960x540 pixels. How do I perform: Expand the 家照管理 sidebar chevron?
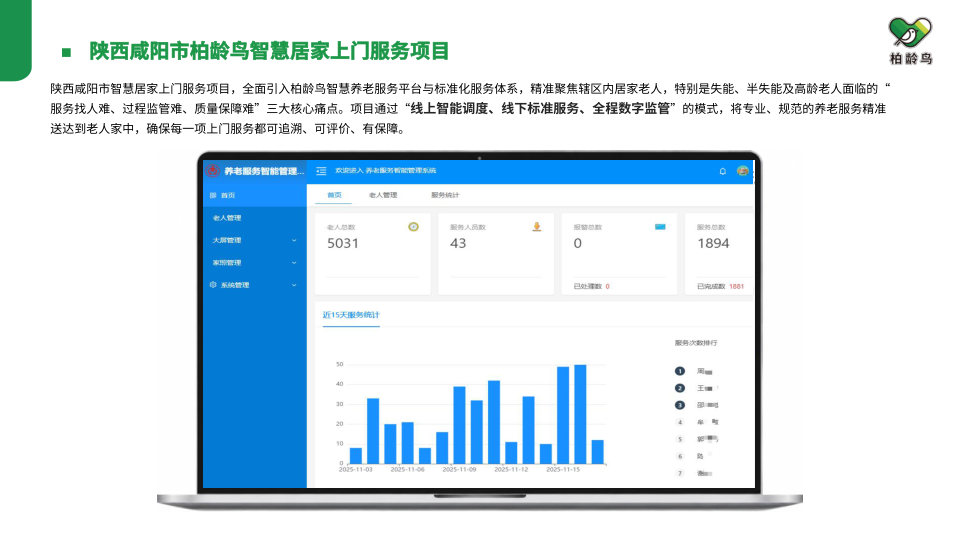click(294, 263)
